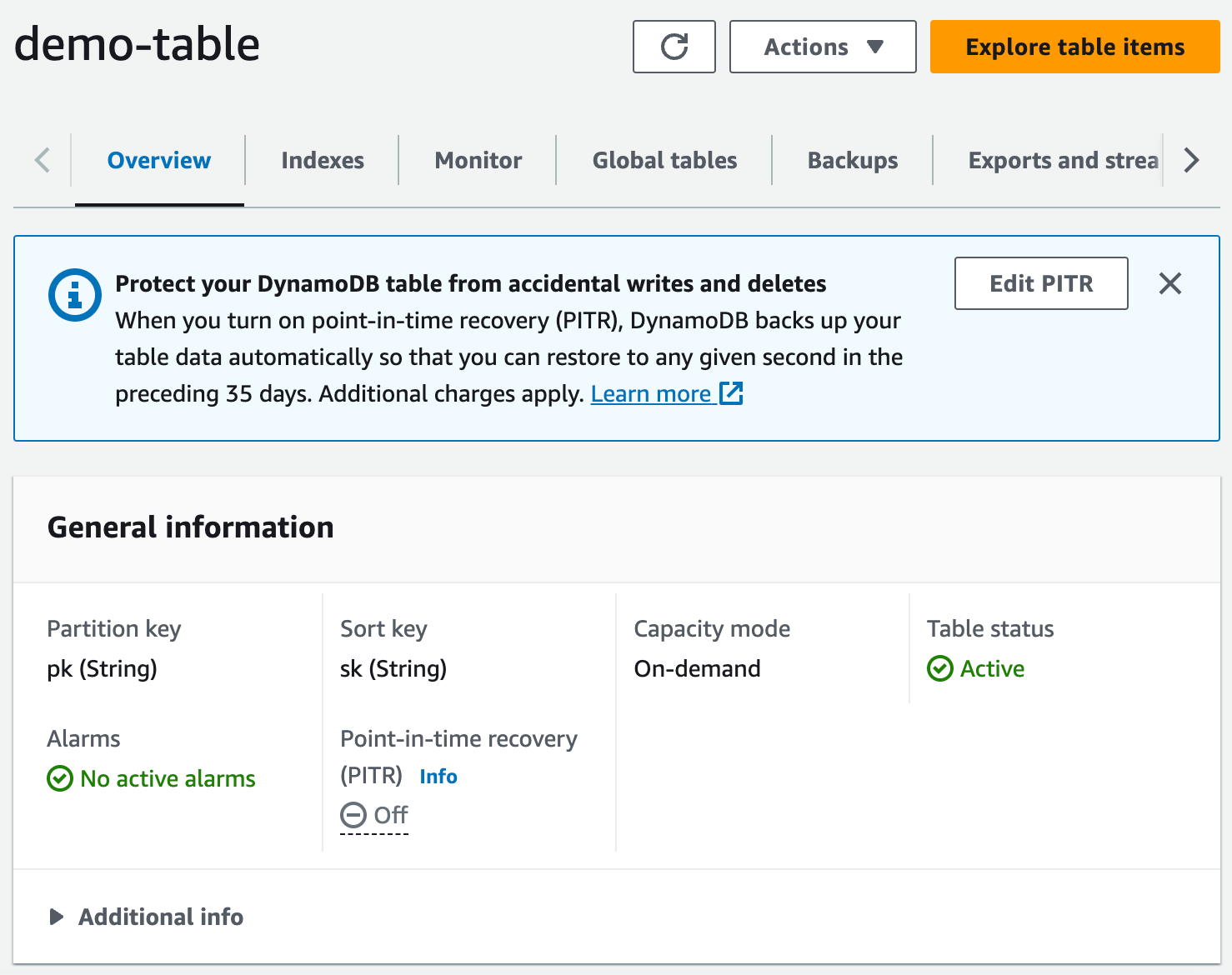Open the Actions dropdown menu
This screenshot has height=975, width=1232.
pos(822,47)
